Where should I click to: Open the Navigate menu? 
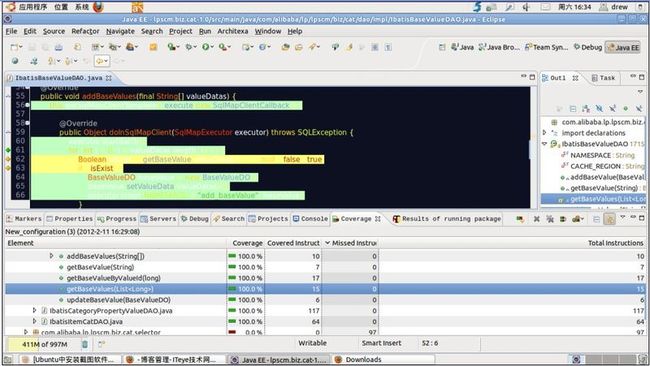click(x=120, y=31)
